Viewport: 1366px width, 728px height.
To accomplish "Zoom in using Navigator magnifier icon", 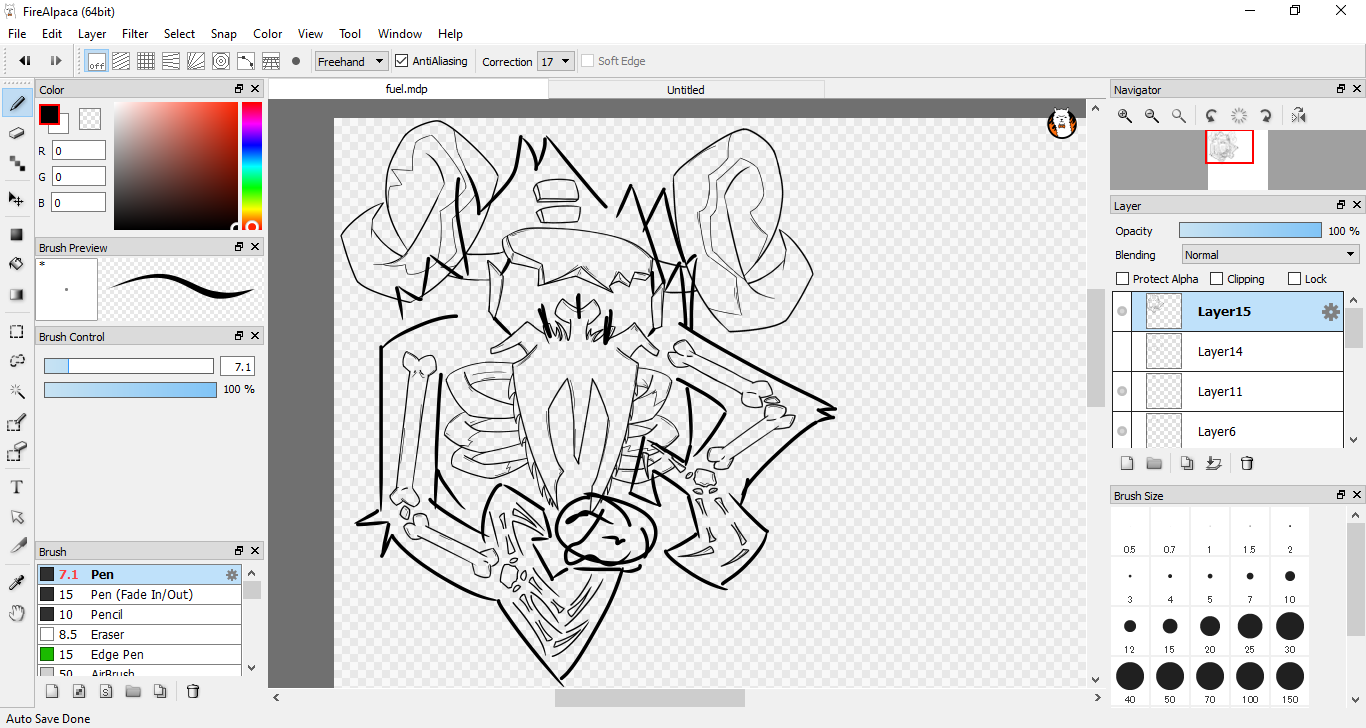I will coord(1125,116).
